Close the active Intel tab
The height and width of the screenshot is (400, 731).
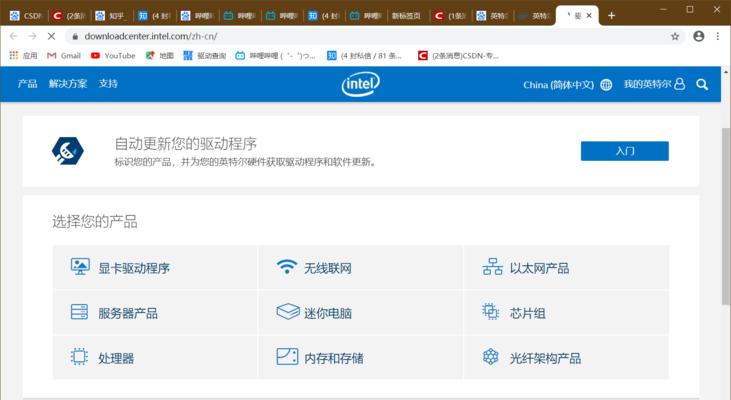(x=589, y=16)
